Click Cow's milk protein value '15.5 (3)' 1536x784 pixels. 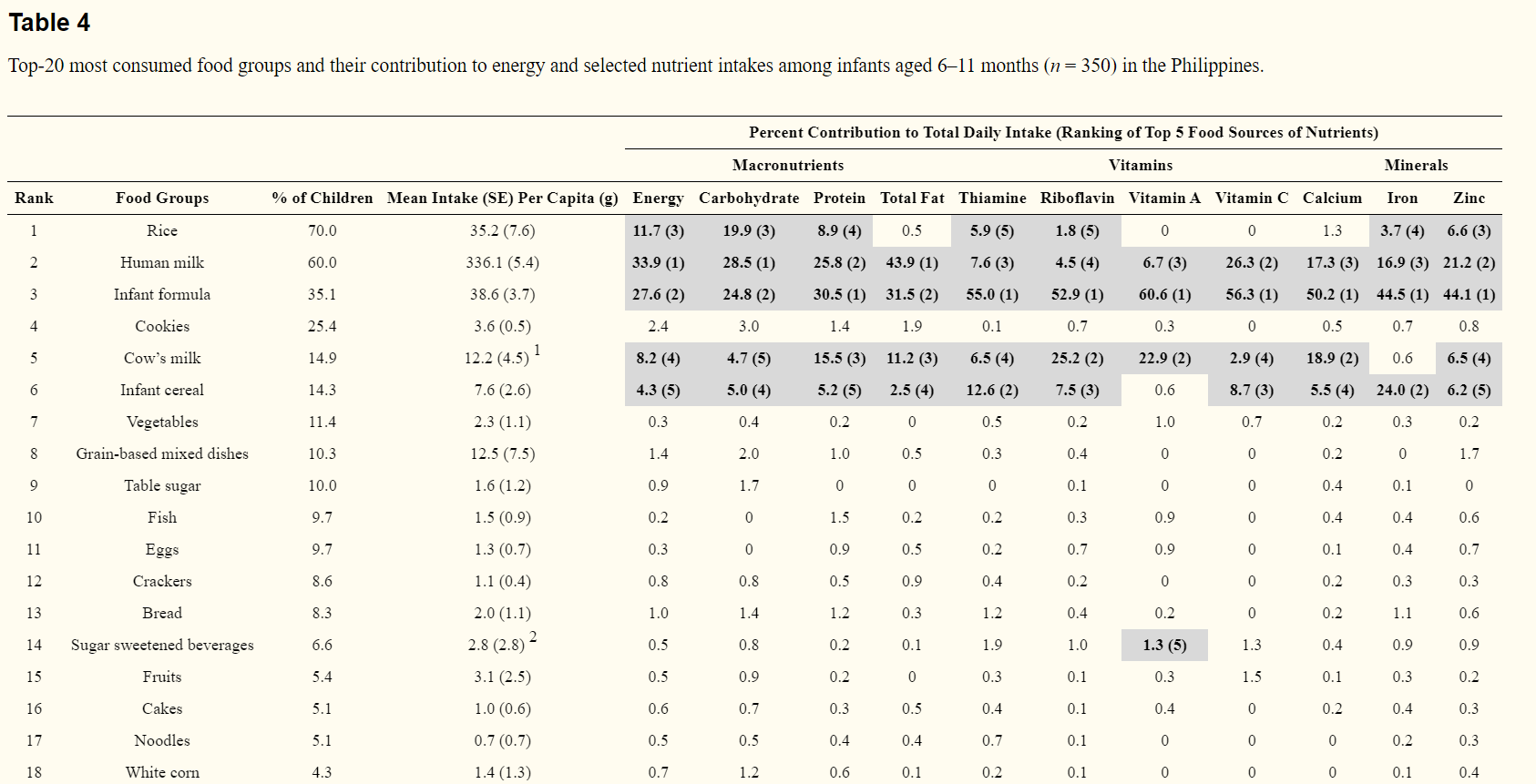(839, 359)
